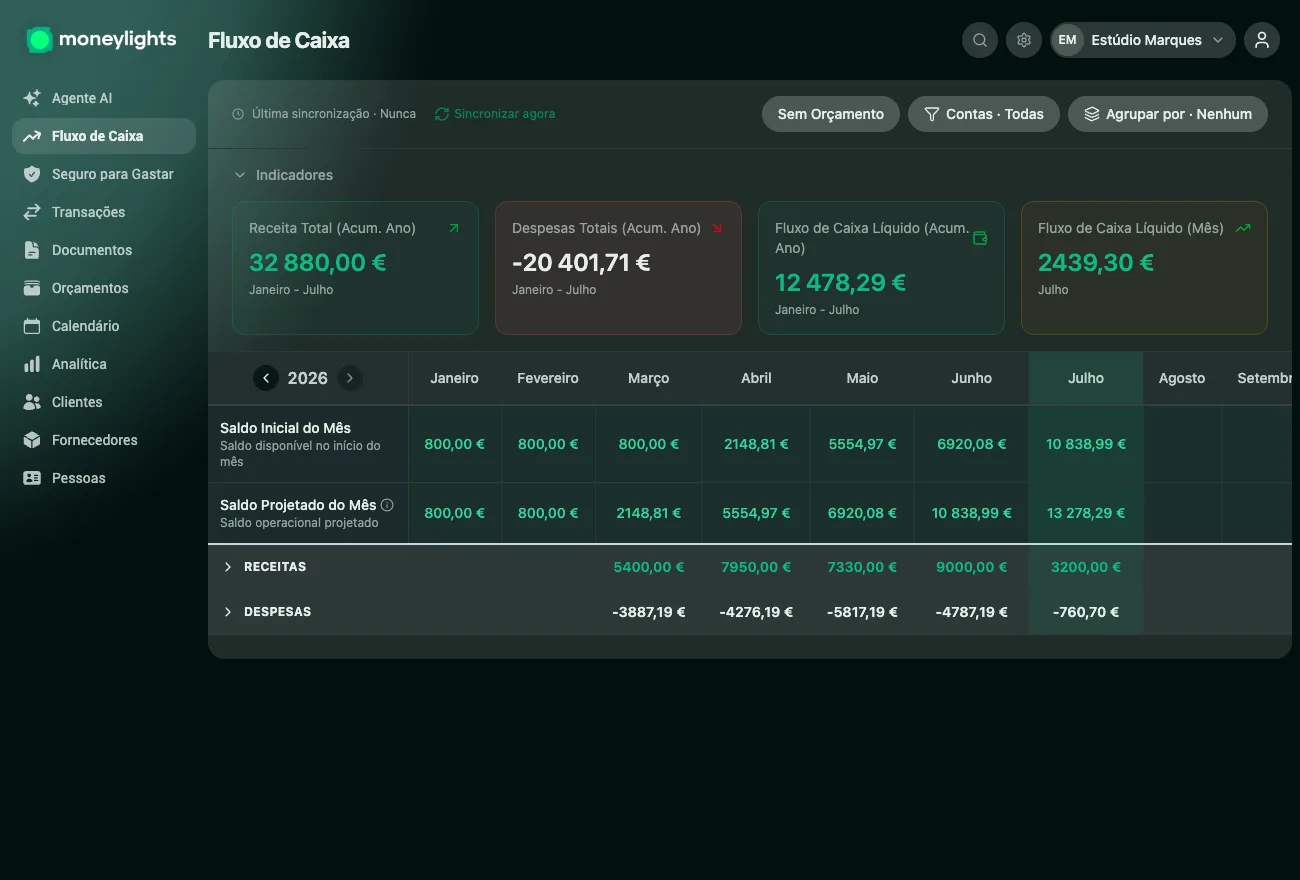Click the trend icon on Fluxo de Caixa Líquido (Mês) card

point(1243,228)
